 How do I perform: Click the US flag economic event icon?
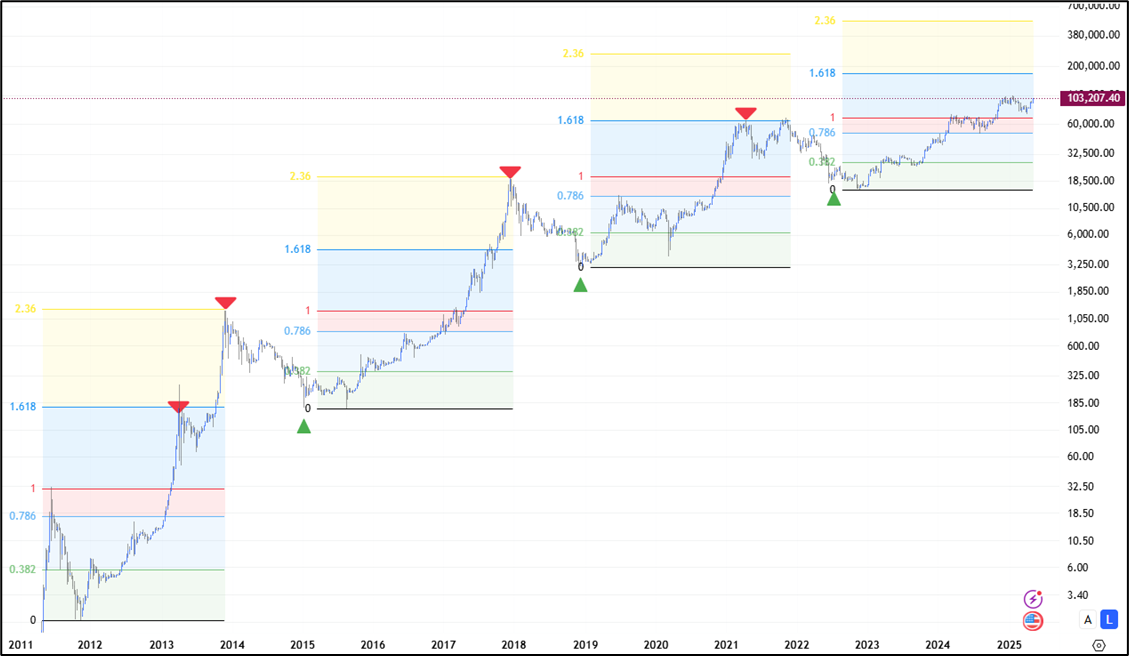pos(1033,620)
